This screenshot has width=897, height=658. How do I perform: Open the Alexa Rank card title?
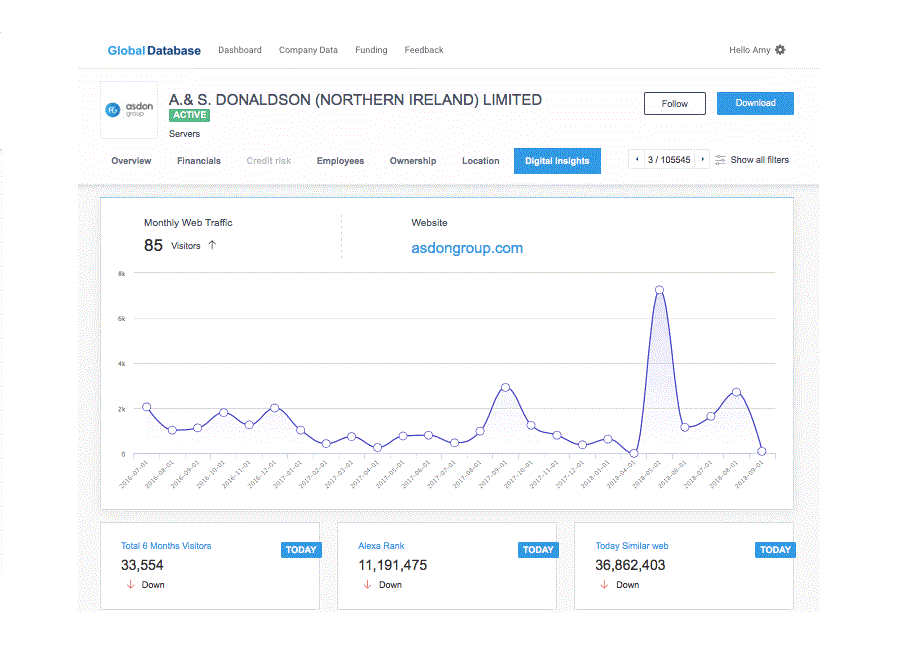pyautogui.click(x=381, y=546)
